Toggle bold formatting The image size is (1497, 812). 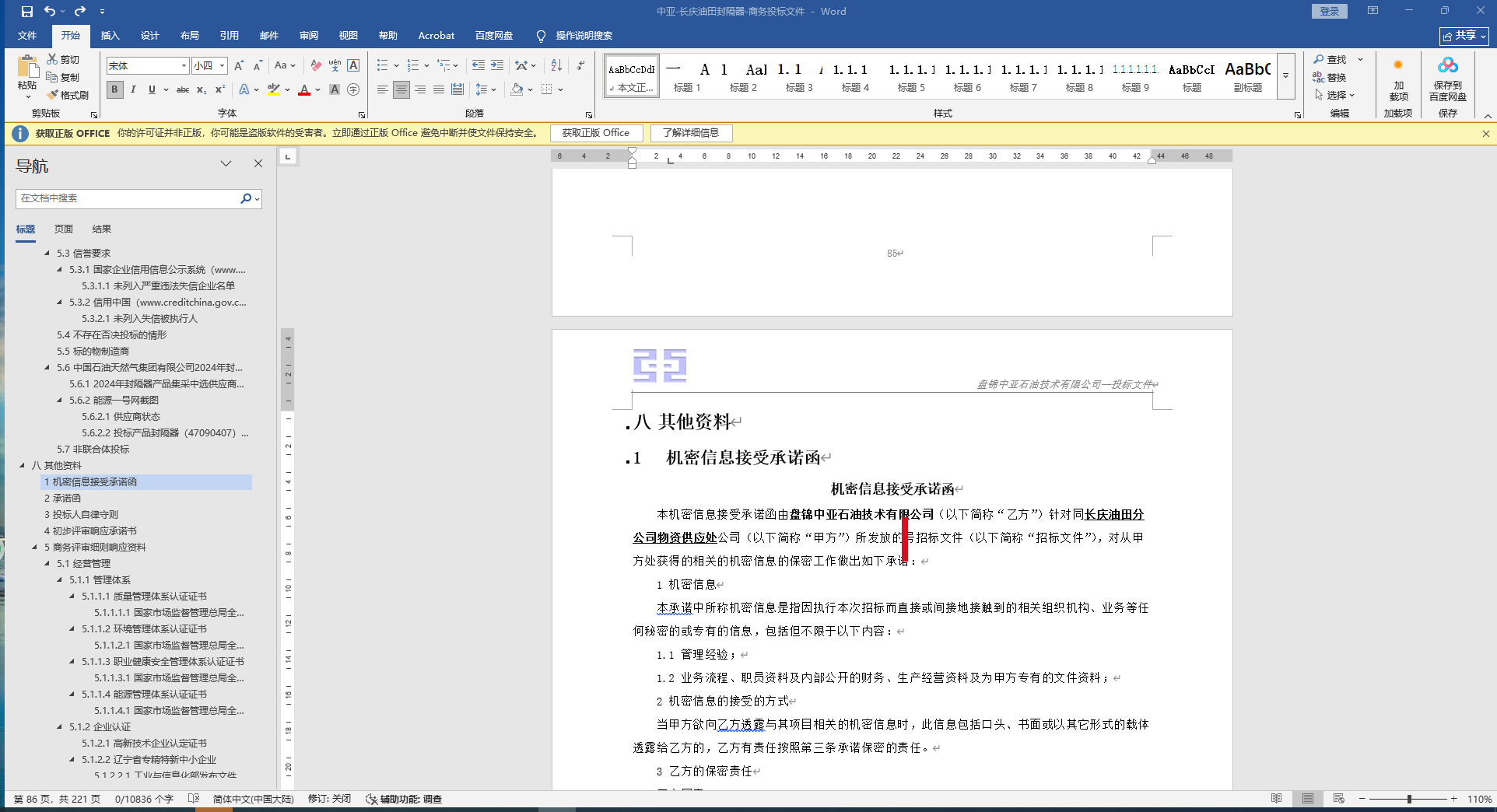tap(114, 89)
